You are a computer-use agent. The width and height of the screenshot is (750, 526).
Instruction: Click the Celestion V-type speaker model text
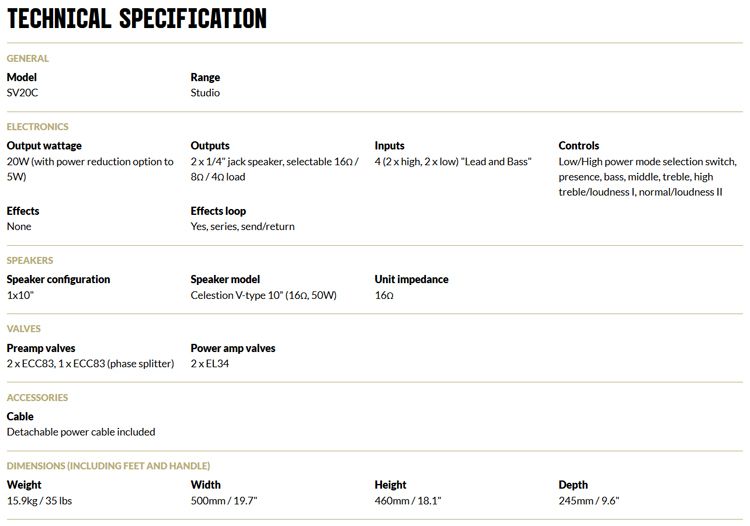tap(264, 295)
